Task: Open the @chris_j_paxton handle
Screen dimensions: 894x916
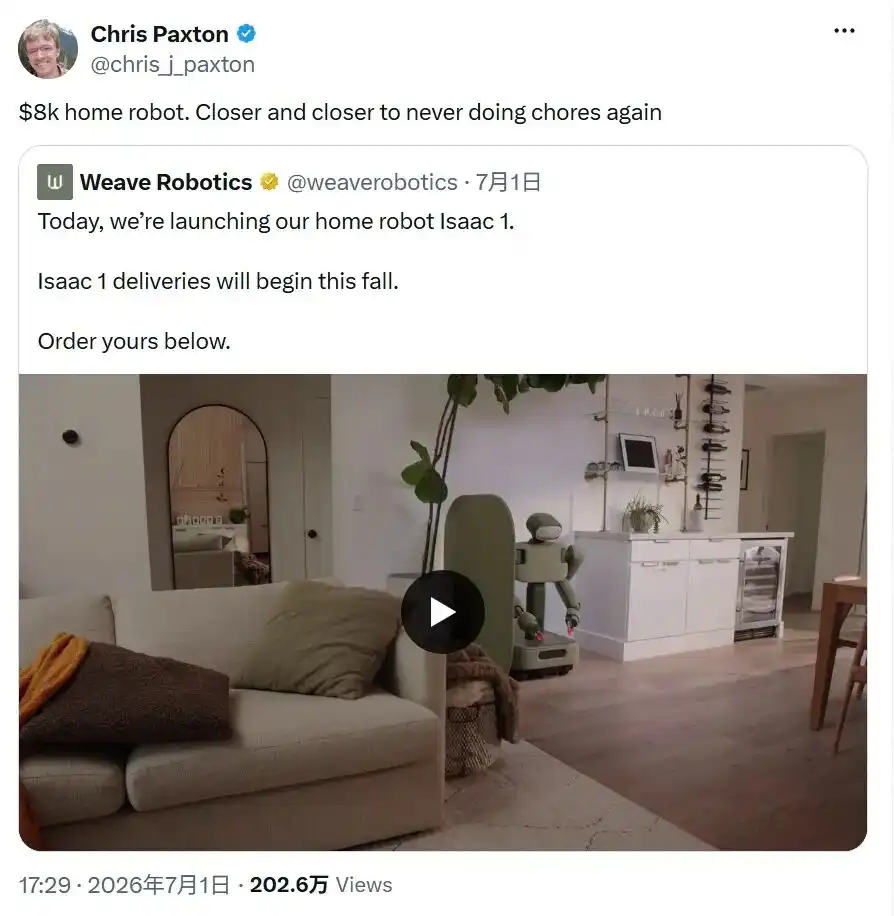Action: coord(172,64)
